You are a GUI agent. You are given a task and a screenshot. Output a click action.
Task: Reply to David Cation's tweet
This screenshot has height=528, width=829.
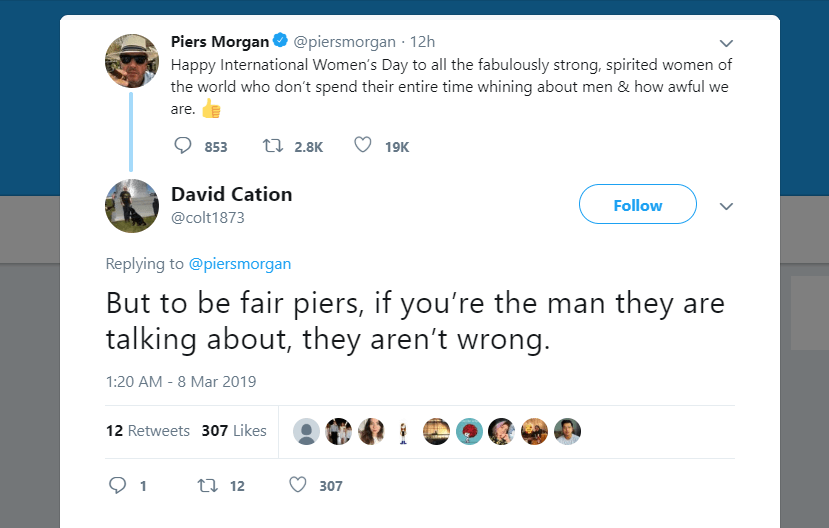(117, 485)
